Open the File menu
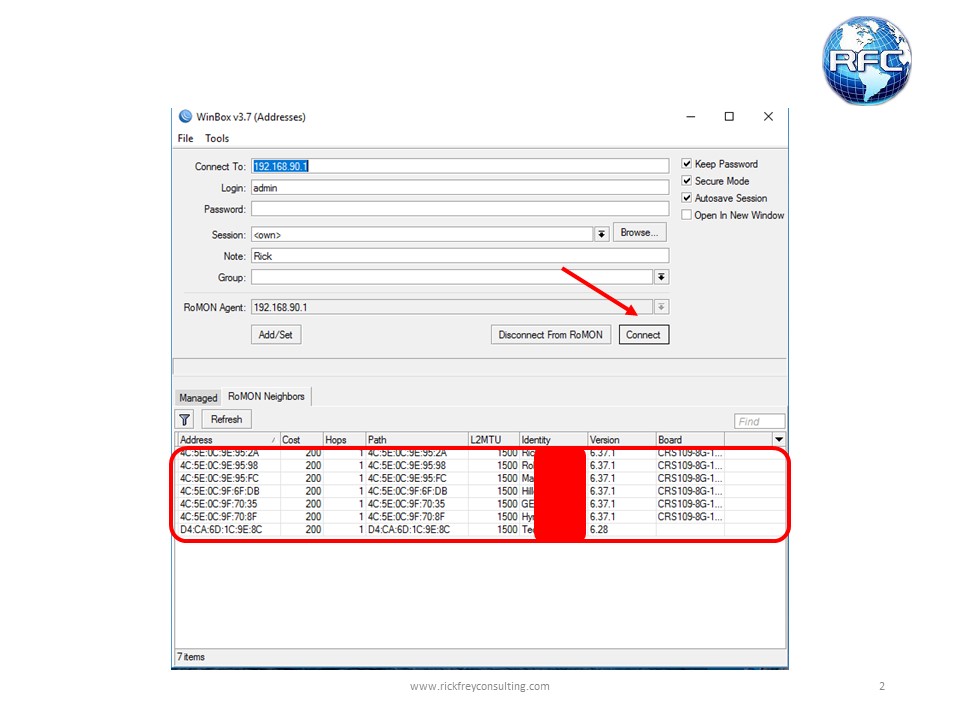The width and height of the screenshot is (960, 720). point(186,138)
